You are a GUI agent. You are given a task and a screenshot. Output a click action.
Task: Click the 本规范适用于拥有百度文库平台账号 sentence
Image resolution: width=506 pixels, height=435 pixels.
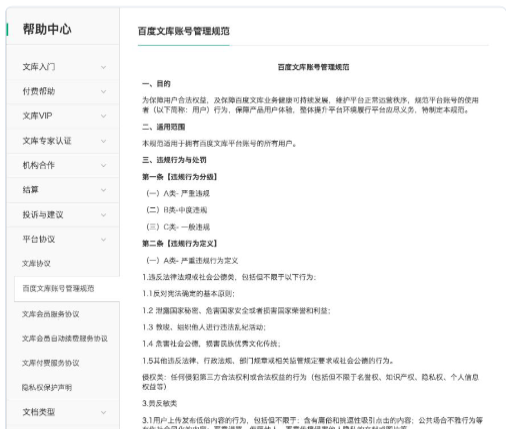219,144
